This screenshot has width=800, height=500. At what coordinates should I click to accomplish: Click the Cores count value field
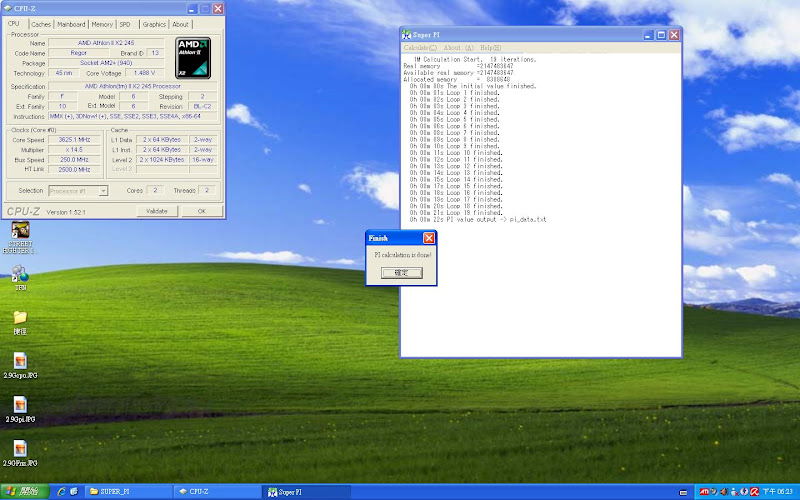(x=155, y=190)
